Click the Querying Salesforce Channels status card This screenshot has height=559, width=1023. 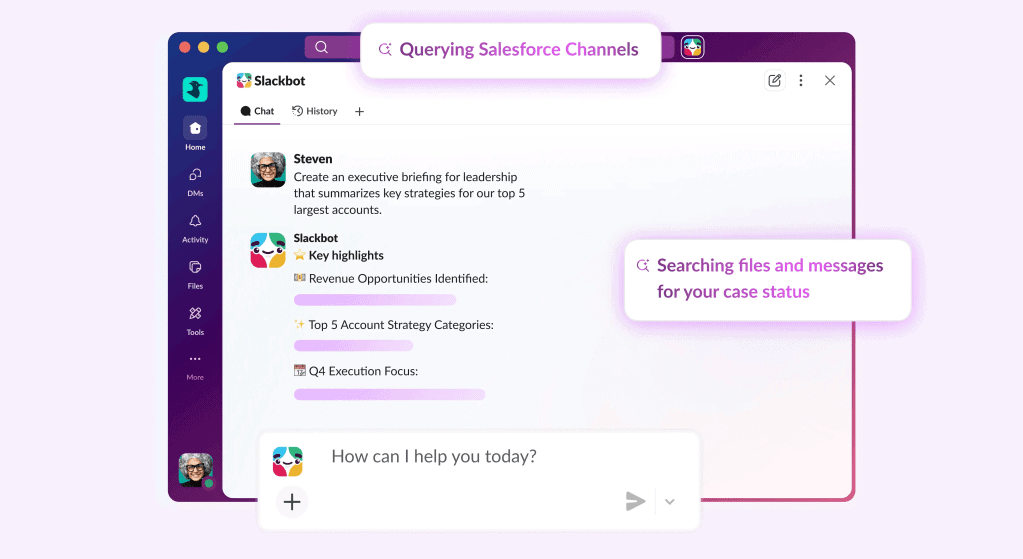pos(510,50)
